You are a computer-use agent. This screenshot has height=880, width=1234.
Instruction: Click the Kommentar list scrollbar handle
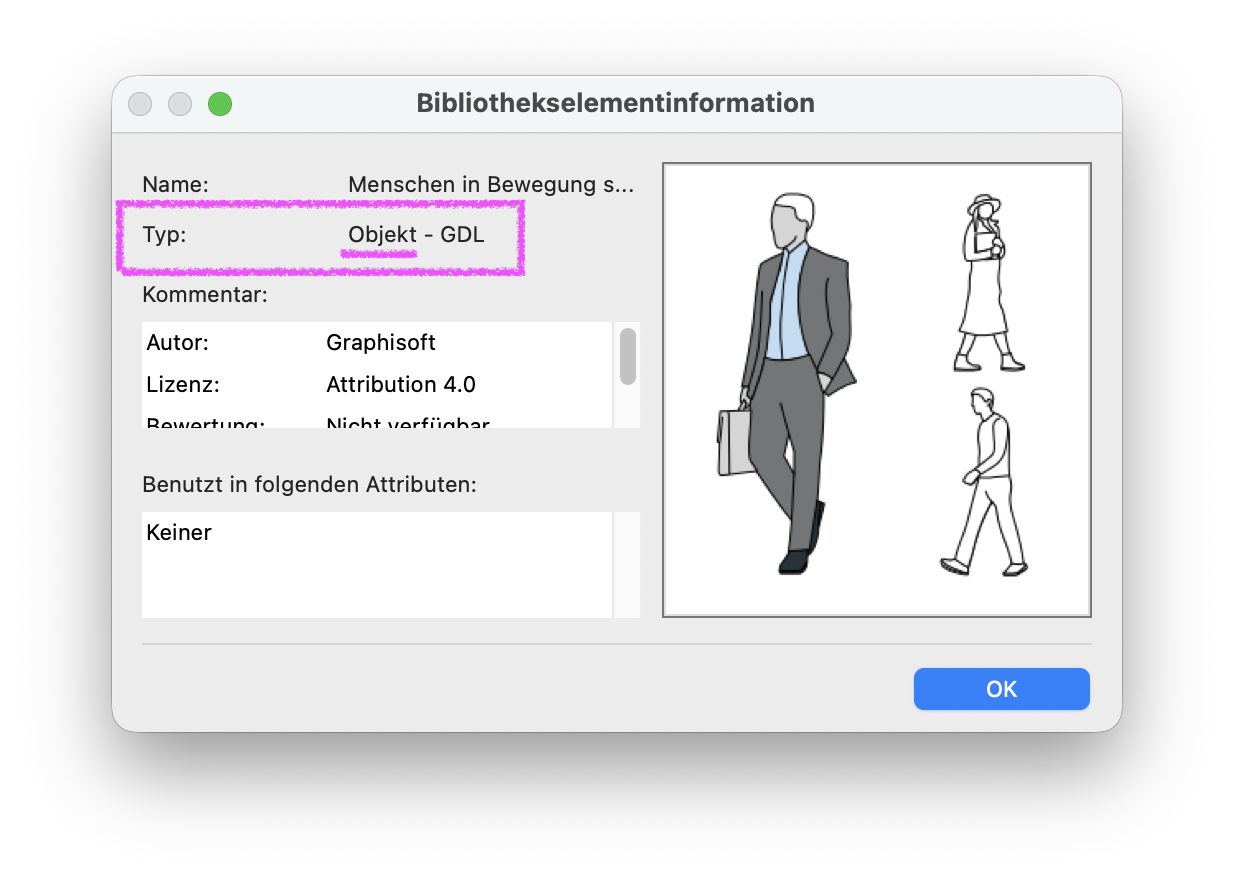pos(627,357)
